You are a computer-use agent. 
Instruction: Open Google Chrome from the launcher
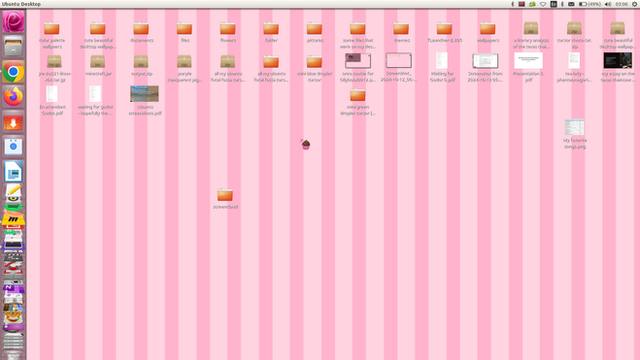(13, 72)
